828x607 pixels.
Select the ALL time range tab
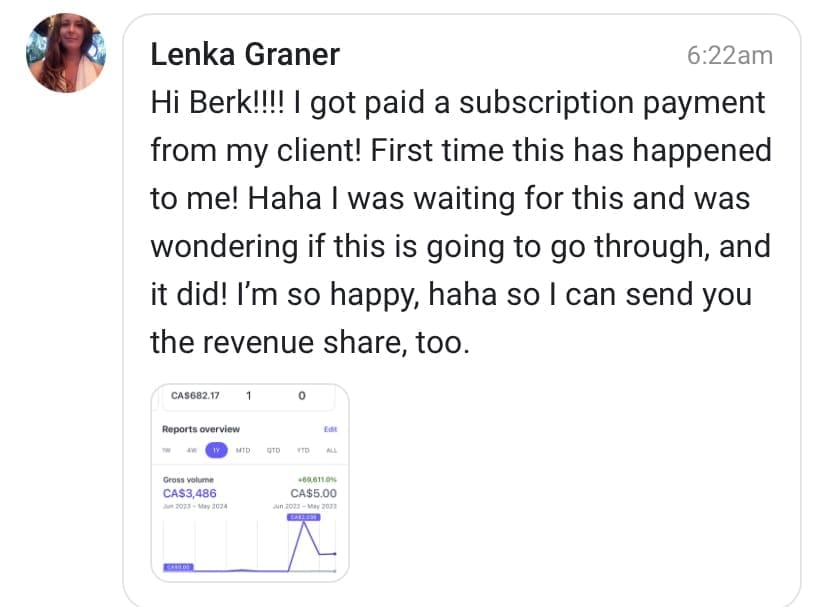pyautogui.click(x=331, y=451)
